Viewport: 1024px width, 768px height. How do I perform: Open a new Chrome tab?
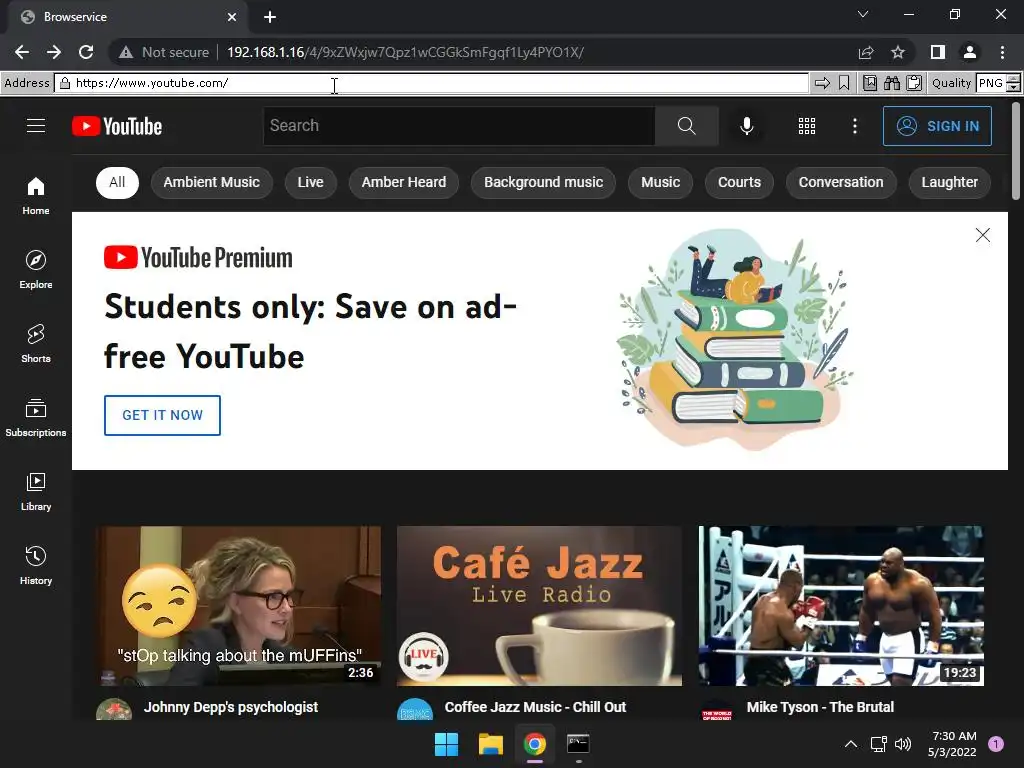(x=270, y=17)
